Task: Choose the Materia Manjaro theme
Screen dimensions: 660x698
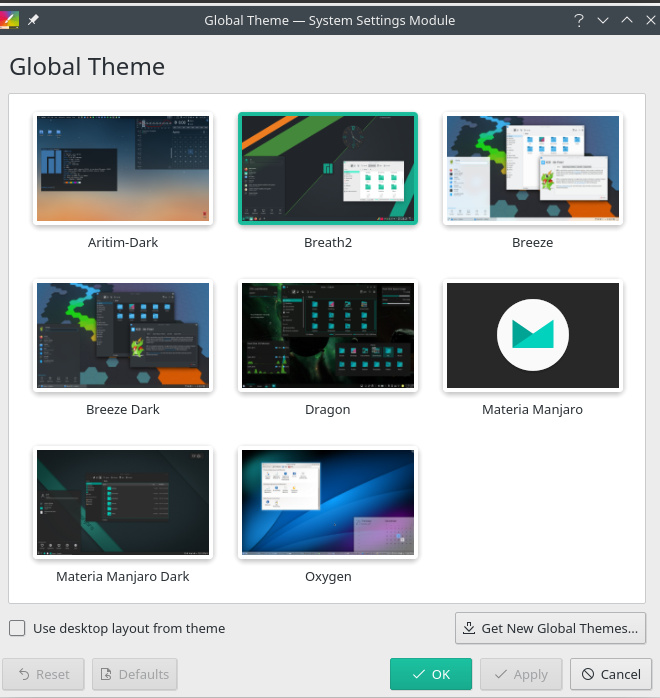Action: click(x=533, y=335)
